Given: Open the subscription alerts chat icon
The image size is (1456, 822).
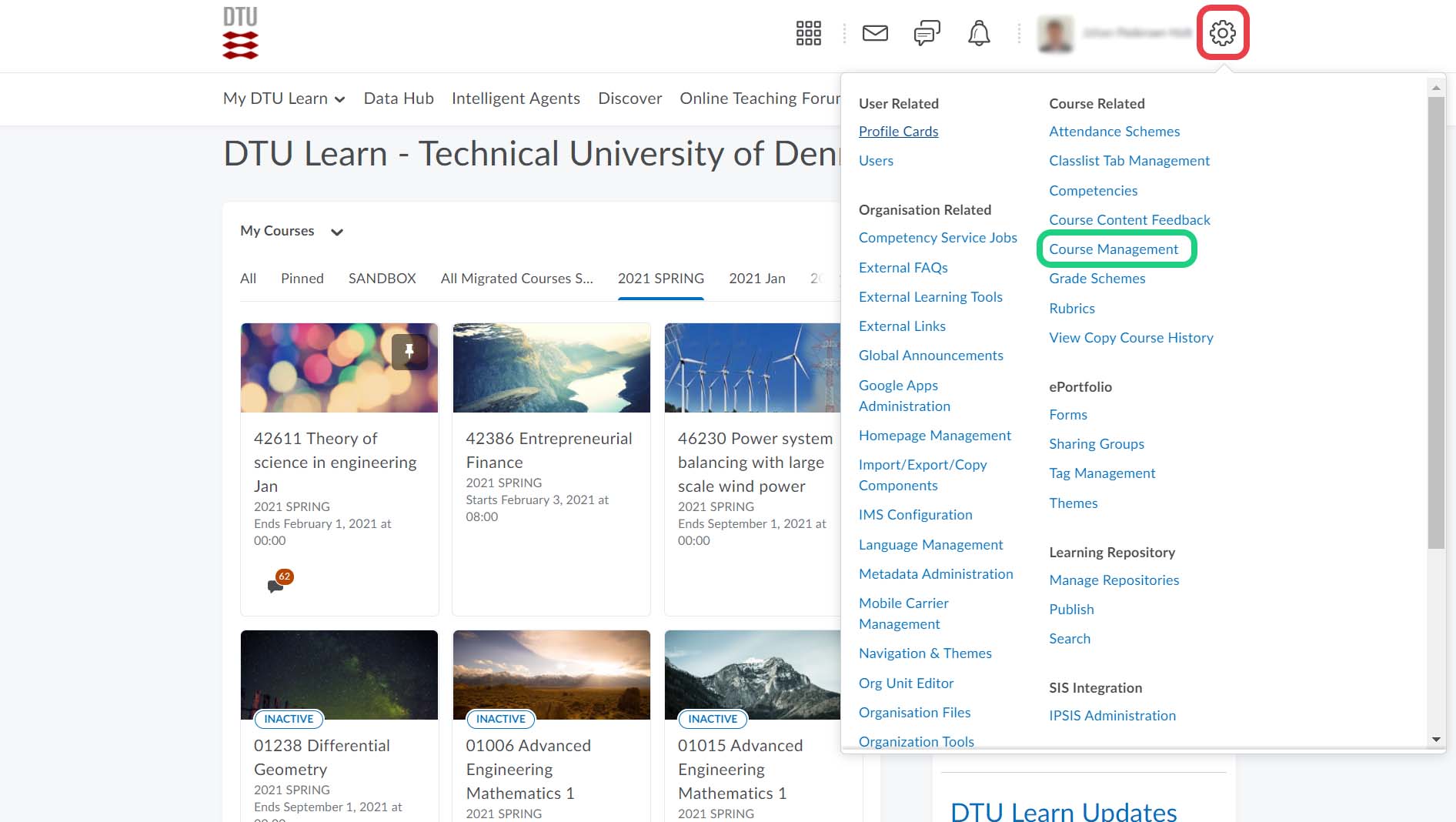Looking at the screenshot, I should pyautogui.click(x=927, y=33).
